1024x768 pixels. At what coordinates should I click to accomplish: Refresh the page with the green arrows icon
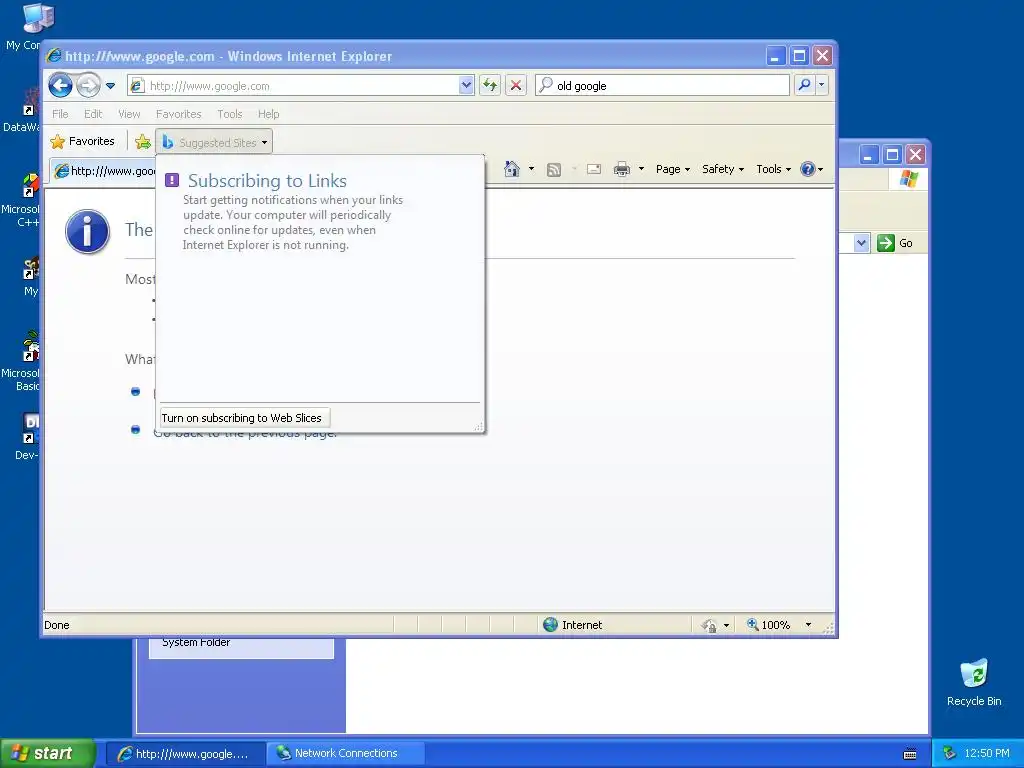tap(490, 85)
